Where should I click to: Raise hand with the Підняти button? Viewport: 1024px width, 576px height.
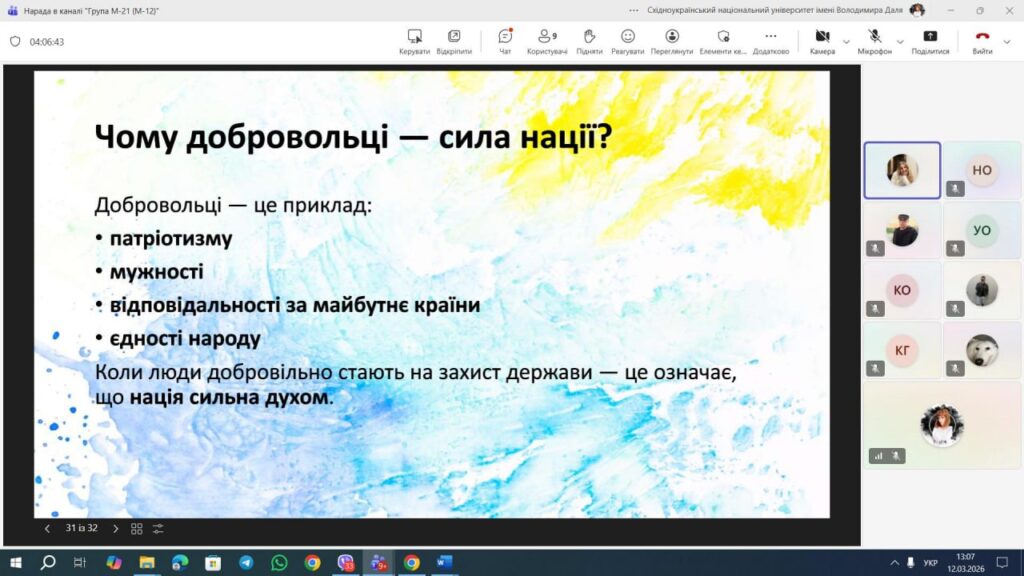589,40
